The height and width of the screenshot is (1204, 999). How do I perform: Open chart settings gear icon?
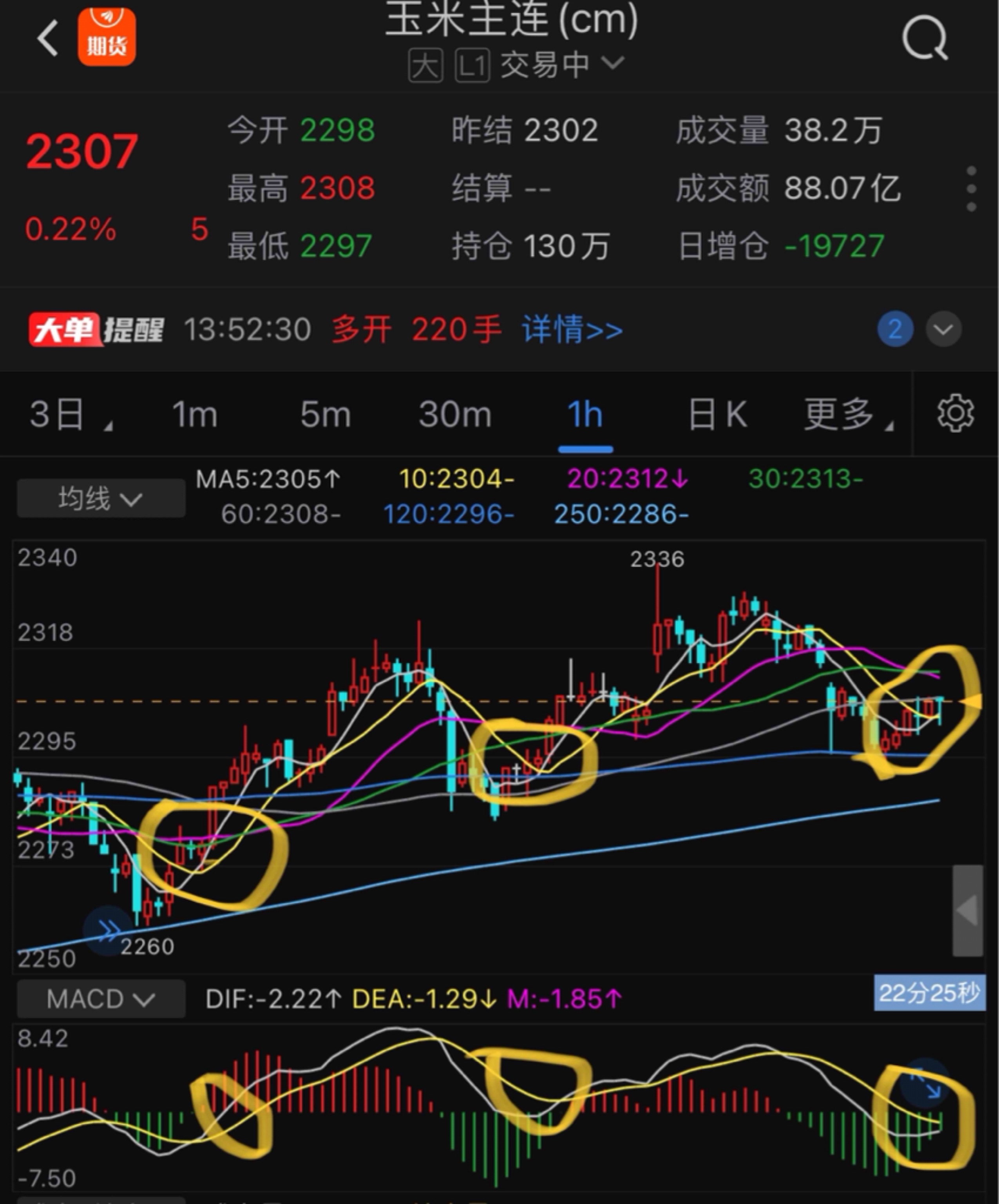click(x=955, y=413)
